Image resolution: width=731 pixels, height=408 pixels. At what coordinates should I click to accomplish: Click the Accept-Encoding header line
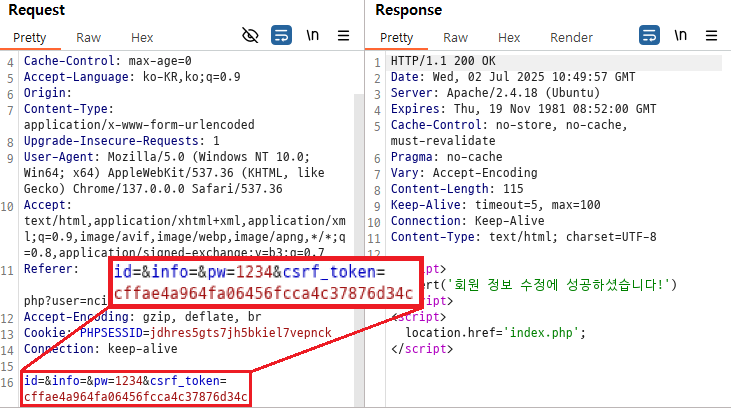[x=143, y=317]
